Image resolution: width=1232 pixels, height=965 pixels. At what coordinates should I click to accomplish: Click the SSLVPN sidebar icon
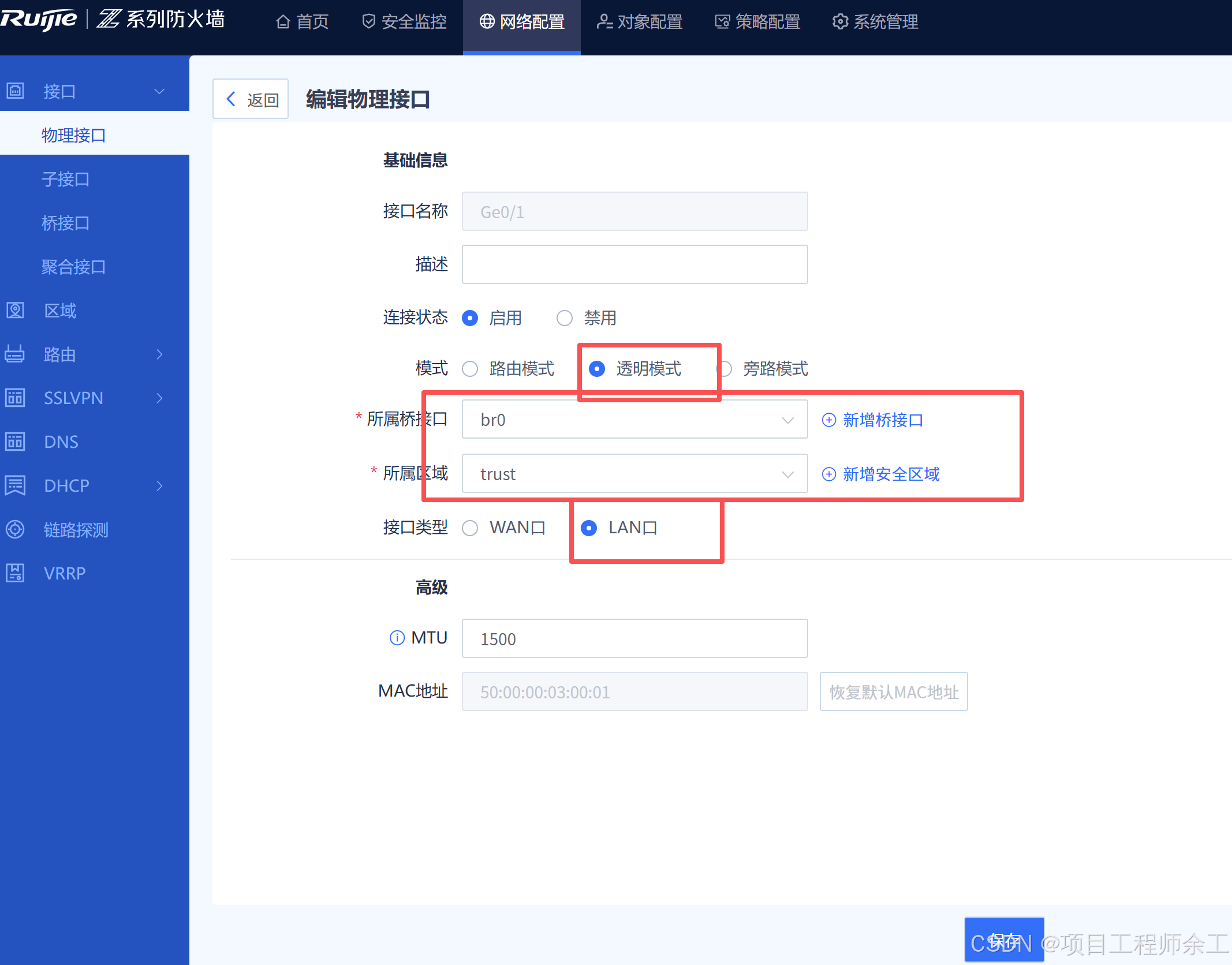[15, 398]
